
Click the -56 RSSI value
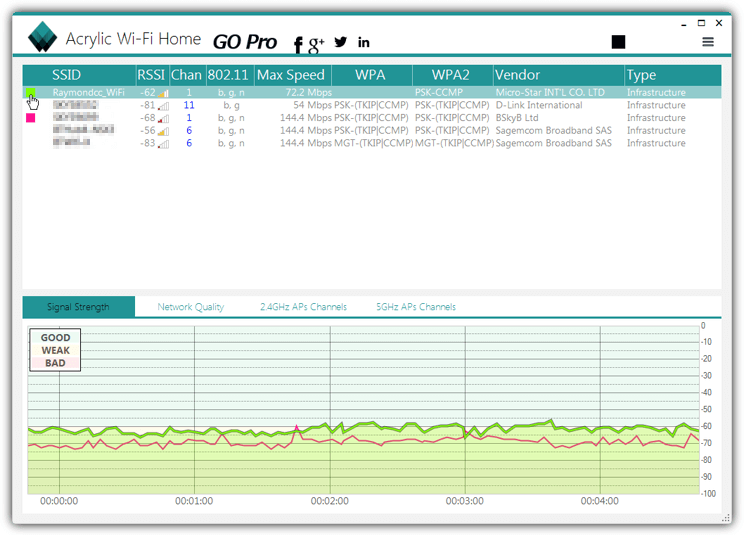[148, 130]
